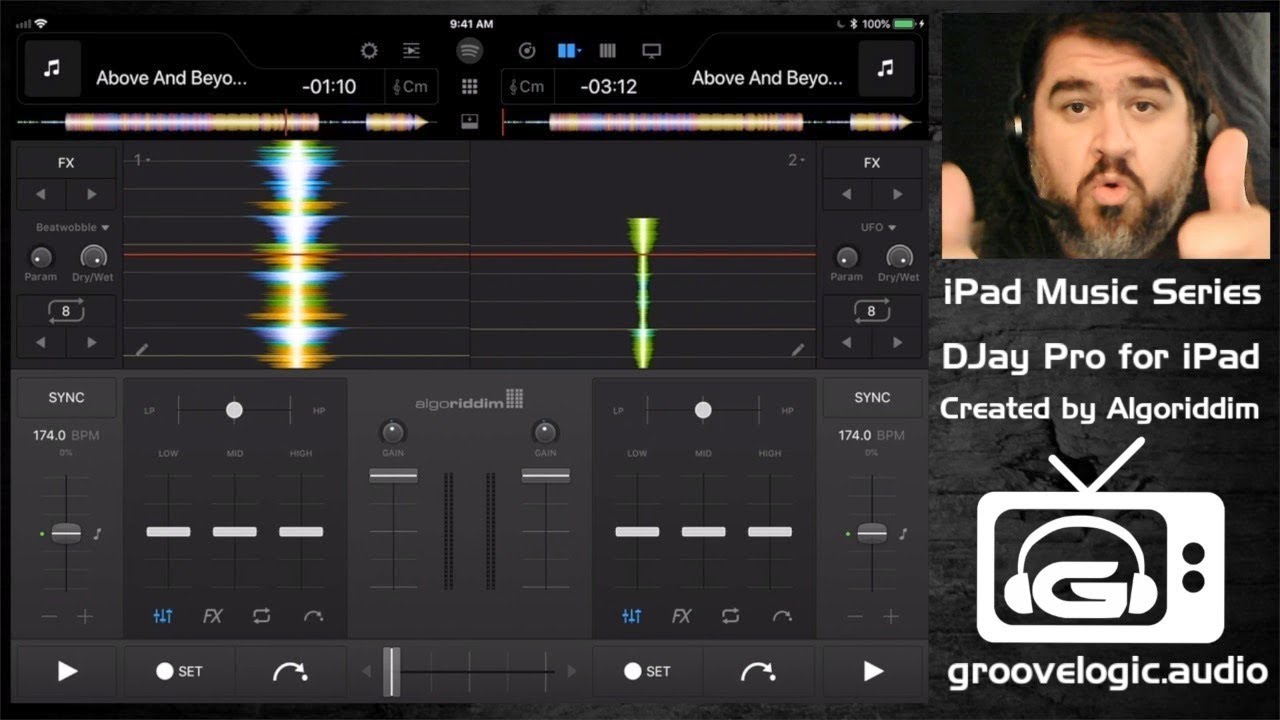Toggle deck 2 FX button
Viewport: 1280px width, 720px height.
pyautogui.click(x=872, y=163)
